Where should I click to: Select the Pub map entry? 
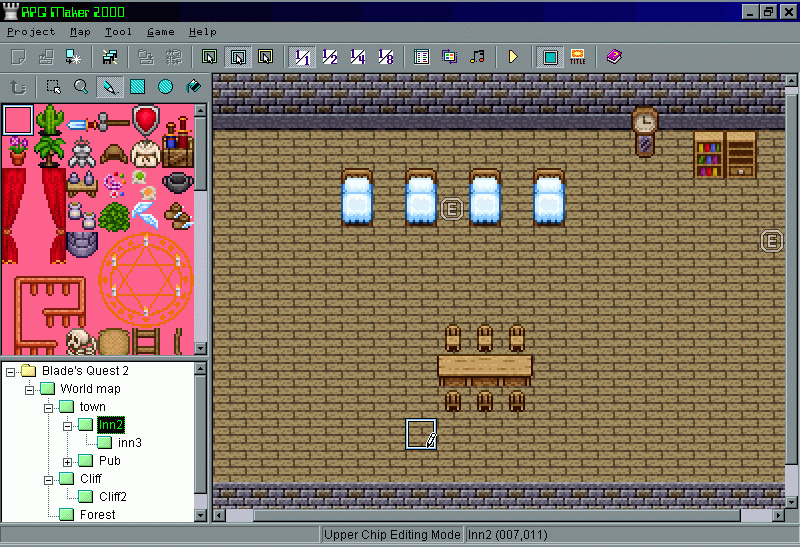(x=110, y=461)
